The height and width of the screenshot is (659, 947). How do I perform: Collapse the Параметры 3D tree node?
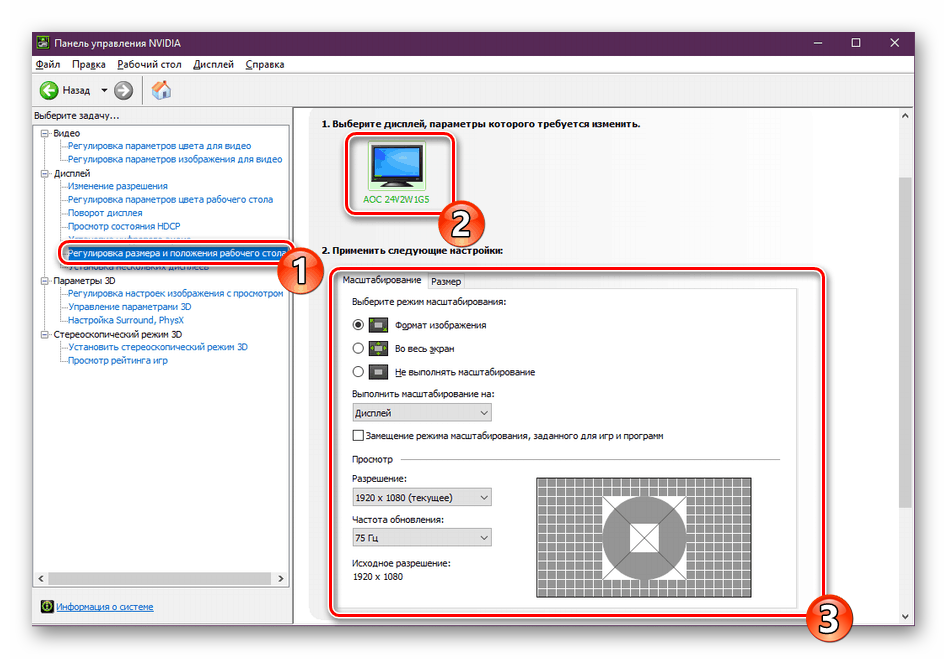click(45, 281)
